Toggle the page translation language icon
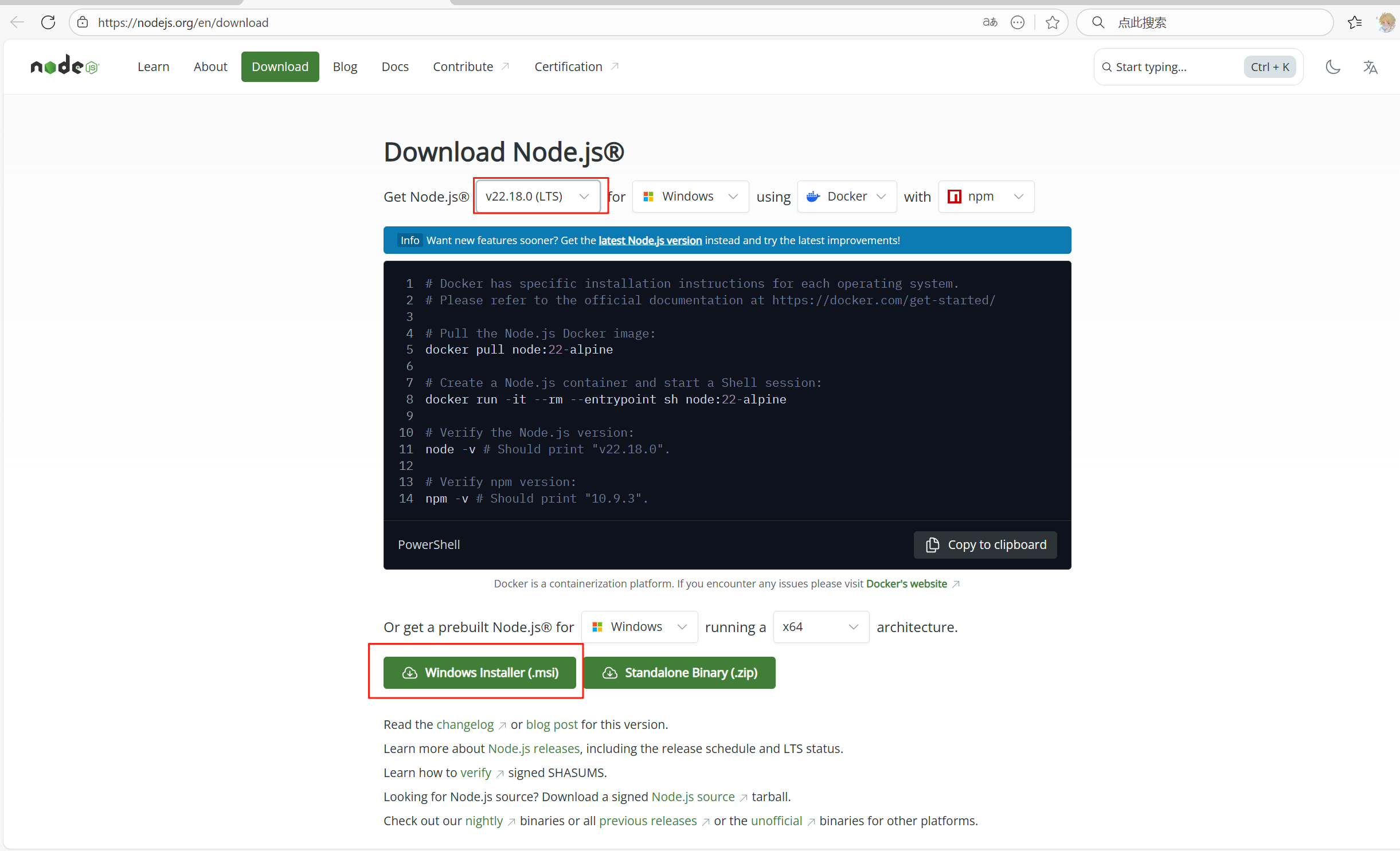The image size is (1400, 851). point(1371,66)
